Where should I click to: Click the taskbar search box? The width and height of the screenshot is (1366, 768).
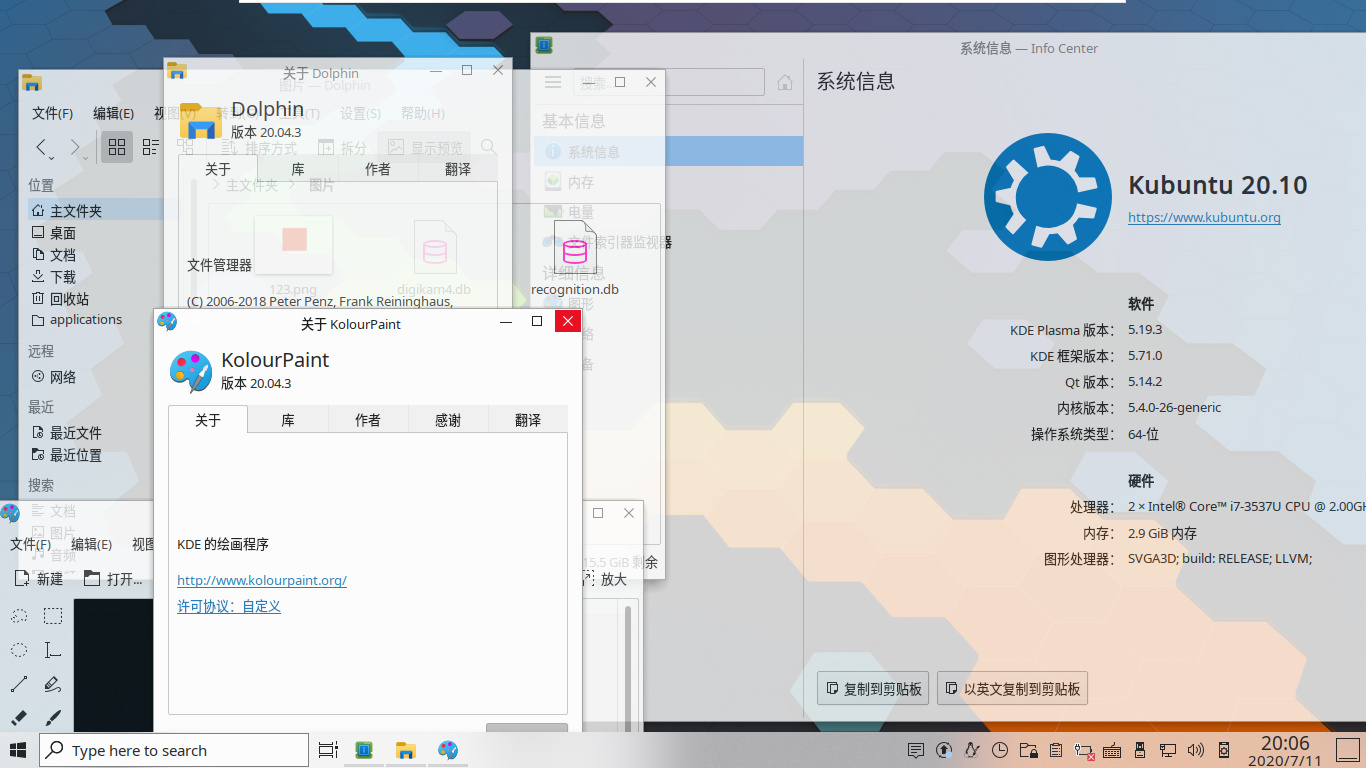pyautogui.click(x=174, y=750)
